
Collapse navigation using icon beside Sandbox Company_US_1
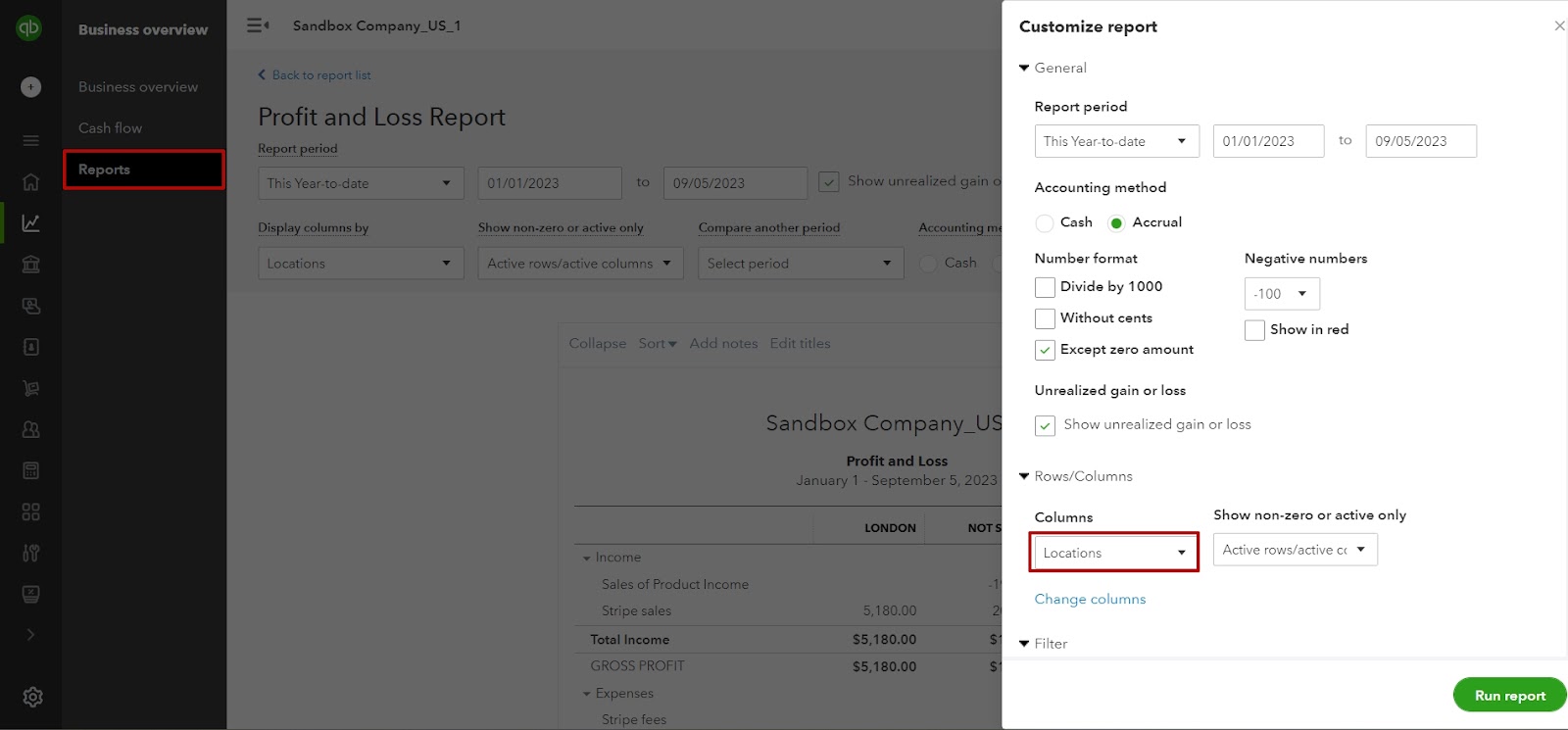[258, 25]
